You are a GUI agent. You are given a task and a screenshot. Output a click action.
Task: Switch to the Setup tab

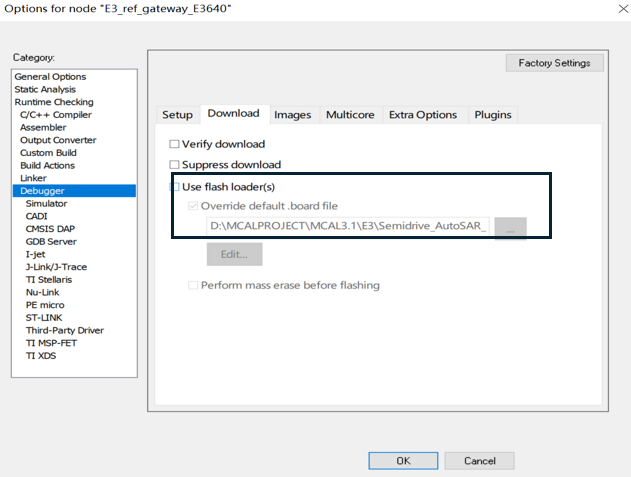(177, 115)
